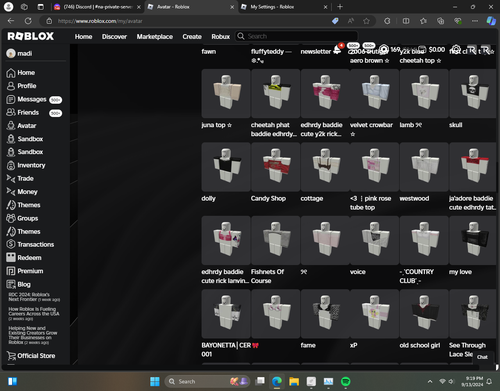Viewport: 500px width, 391px height.
Task: Select the westwood shirt thumbnail
Action: (x=424, y=167)
